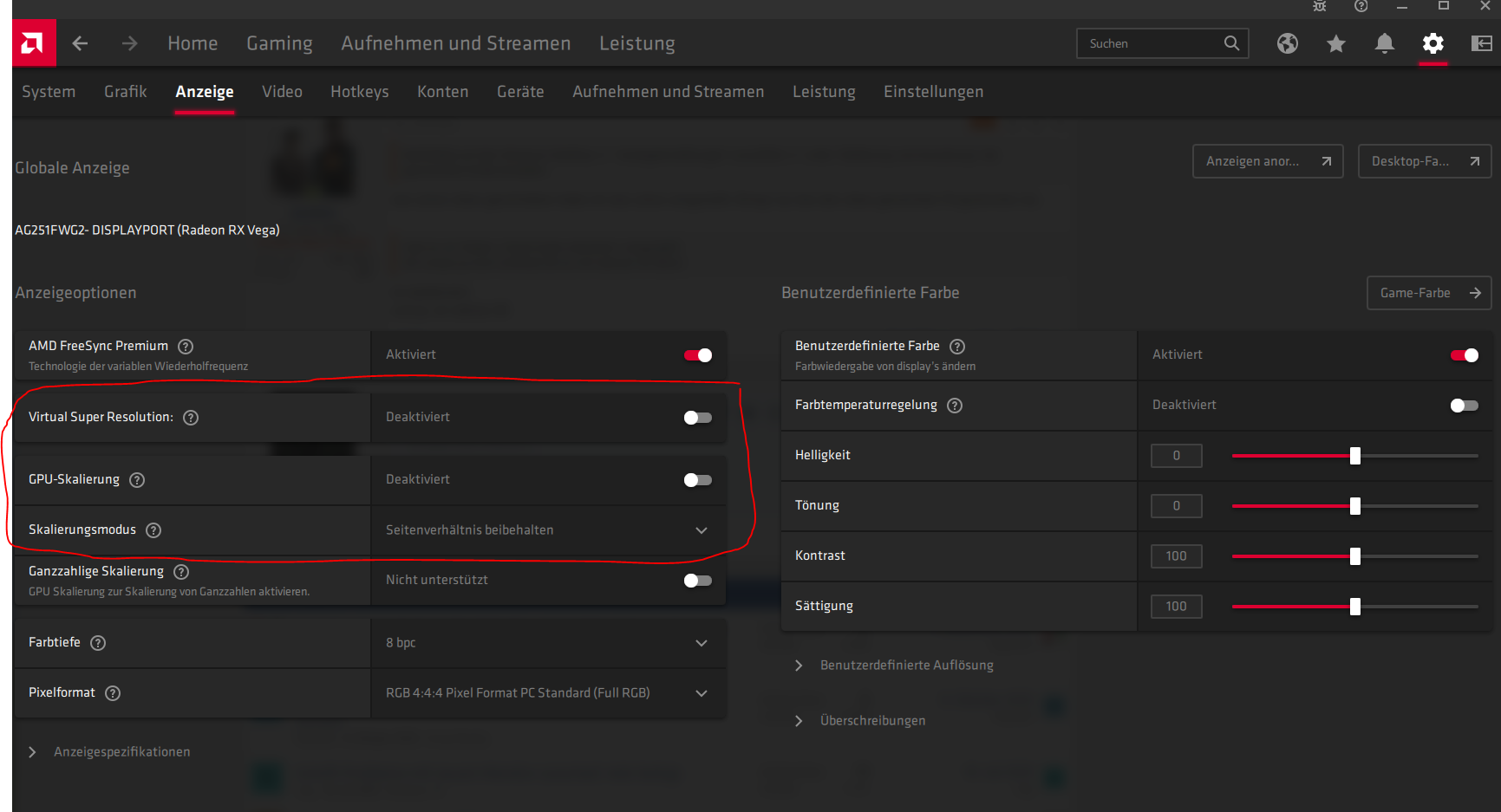Click the Kontrast value field

pyautogui.click(x=1177, y=556)
